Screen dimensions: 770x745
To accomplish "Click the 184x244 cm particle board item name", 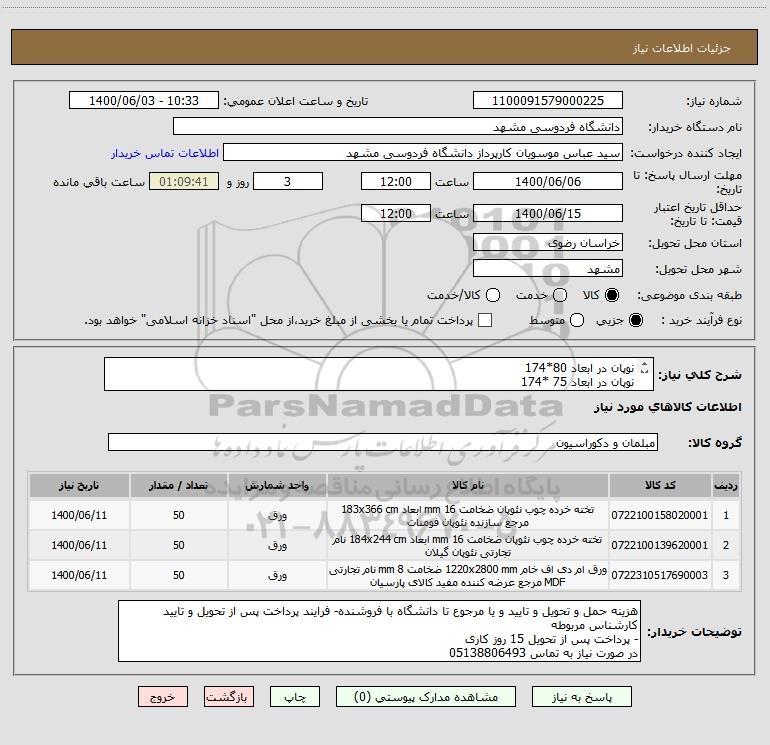I will (x=468, y=546).
